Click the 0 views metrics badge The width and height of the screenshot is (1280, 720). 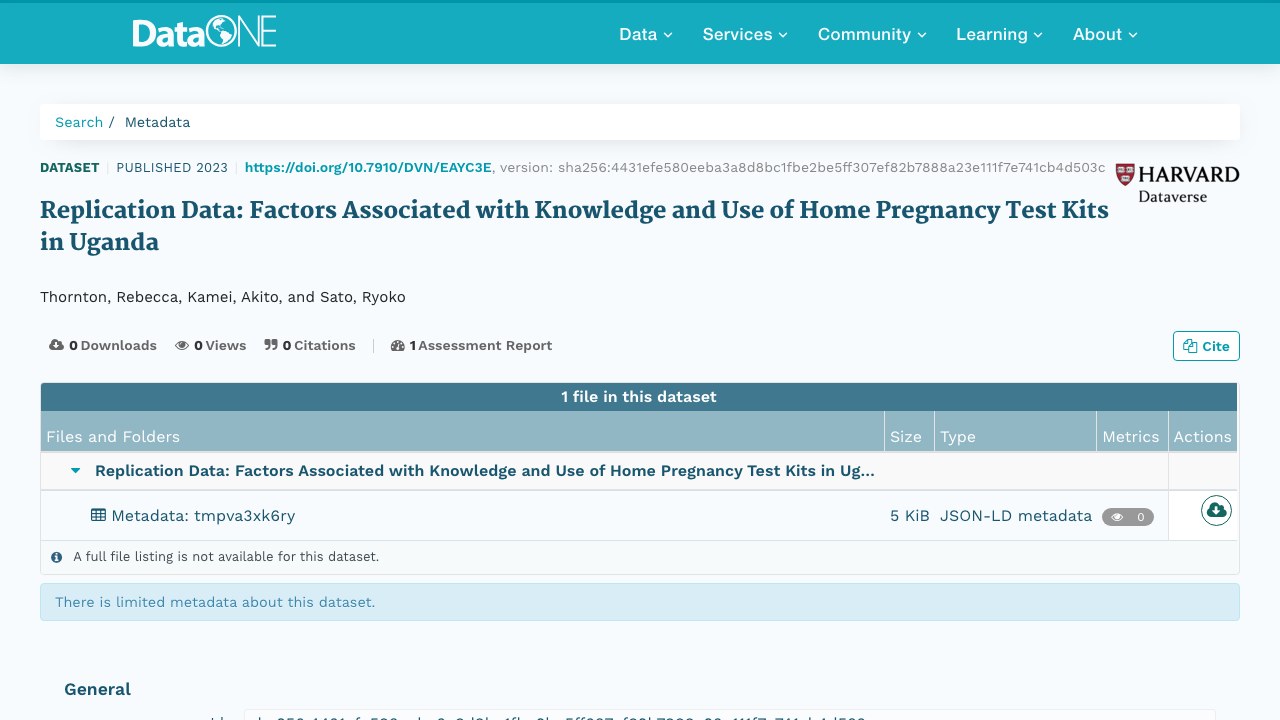point(1128,517)
